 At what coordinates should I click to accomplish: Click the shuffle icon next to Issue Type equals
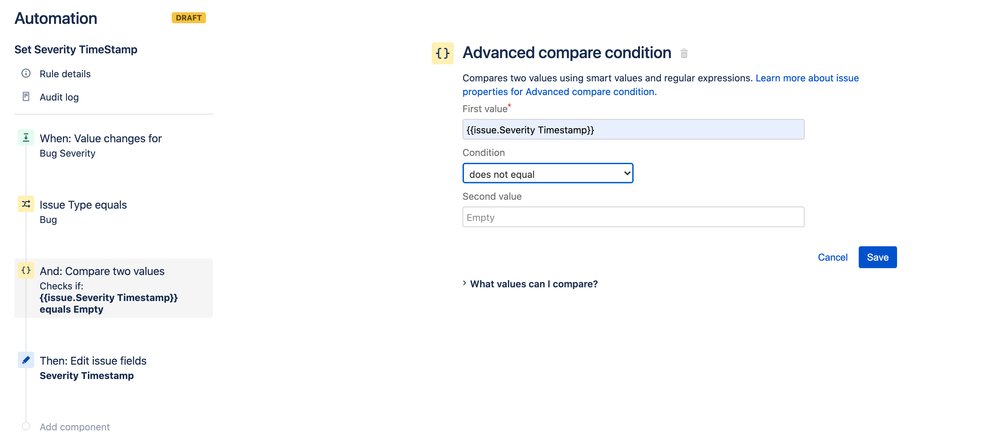point(25,205)
